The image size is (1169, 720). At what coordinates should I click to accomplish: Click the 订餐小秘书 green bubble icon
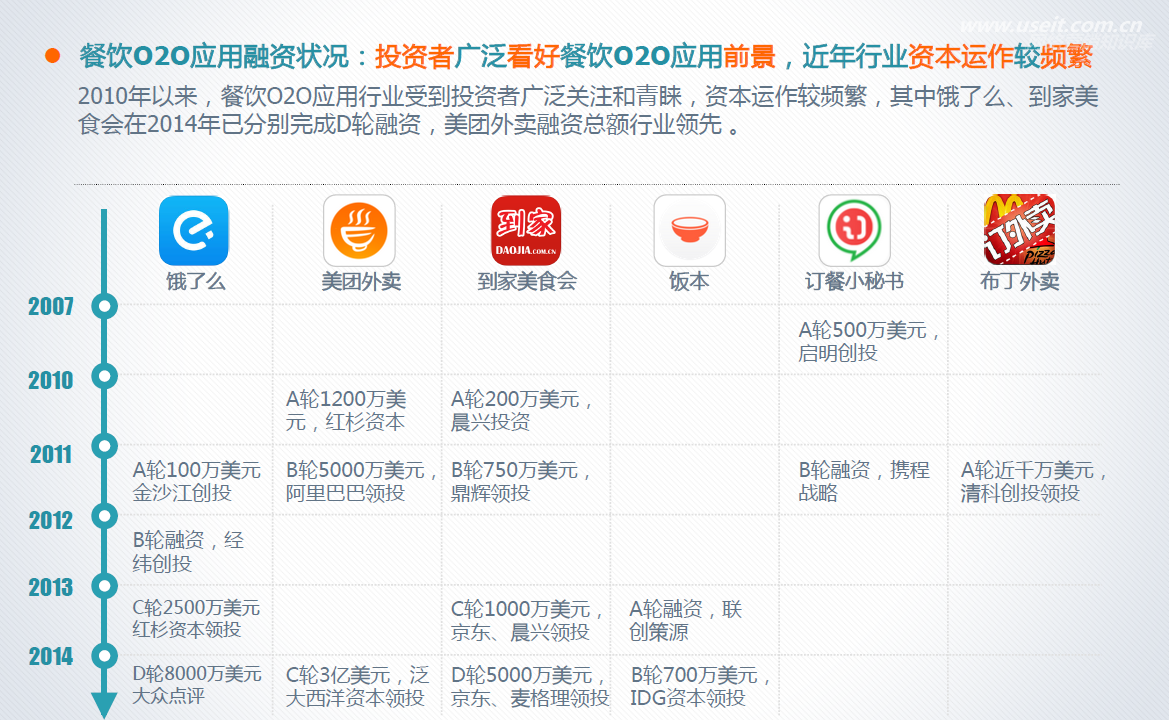854,230
